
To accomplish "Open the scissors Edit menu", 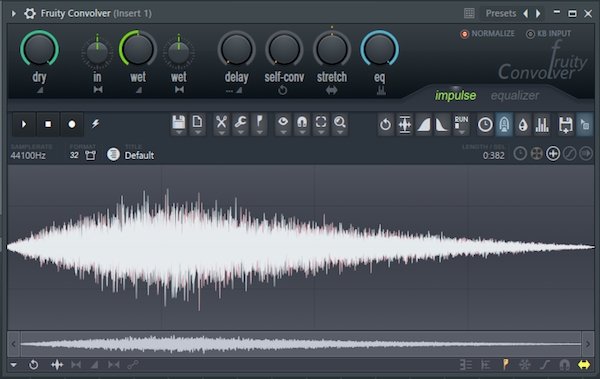I will tap(221, 124).
